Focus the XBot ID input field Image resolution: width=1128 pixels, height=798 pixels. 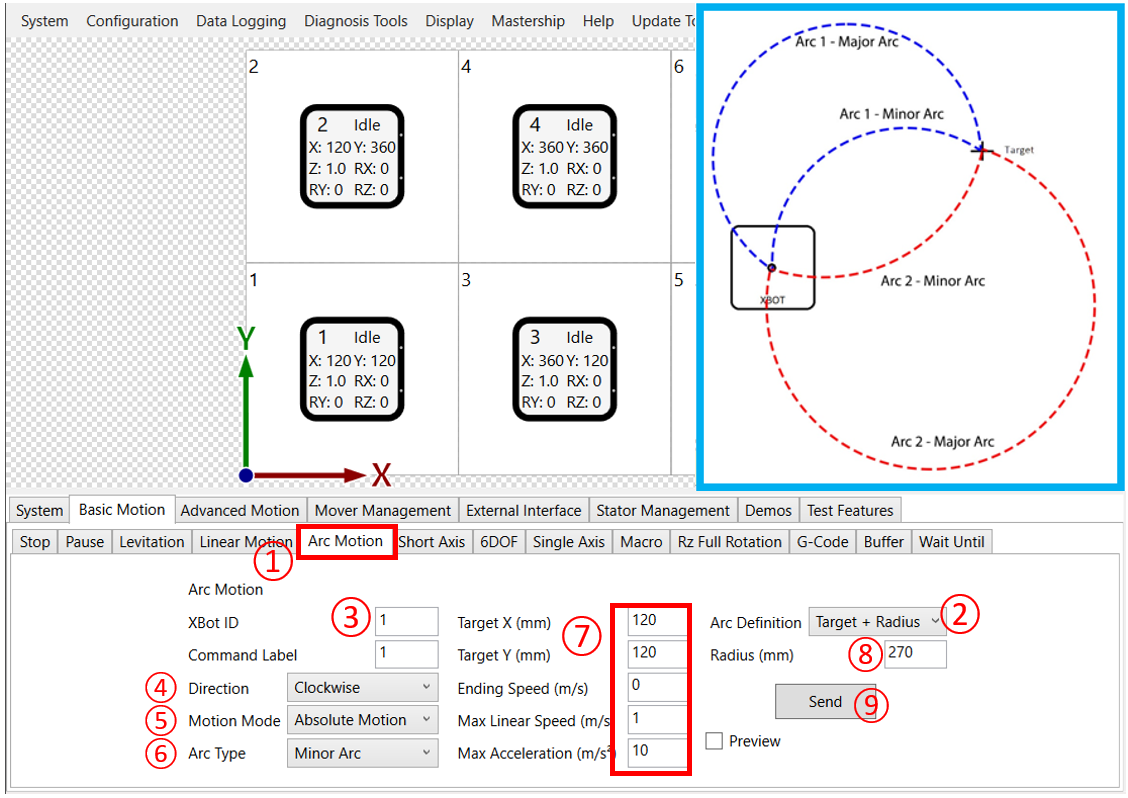[x=406, y=621]
